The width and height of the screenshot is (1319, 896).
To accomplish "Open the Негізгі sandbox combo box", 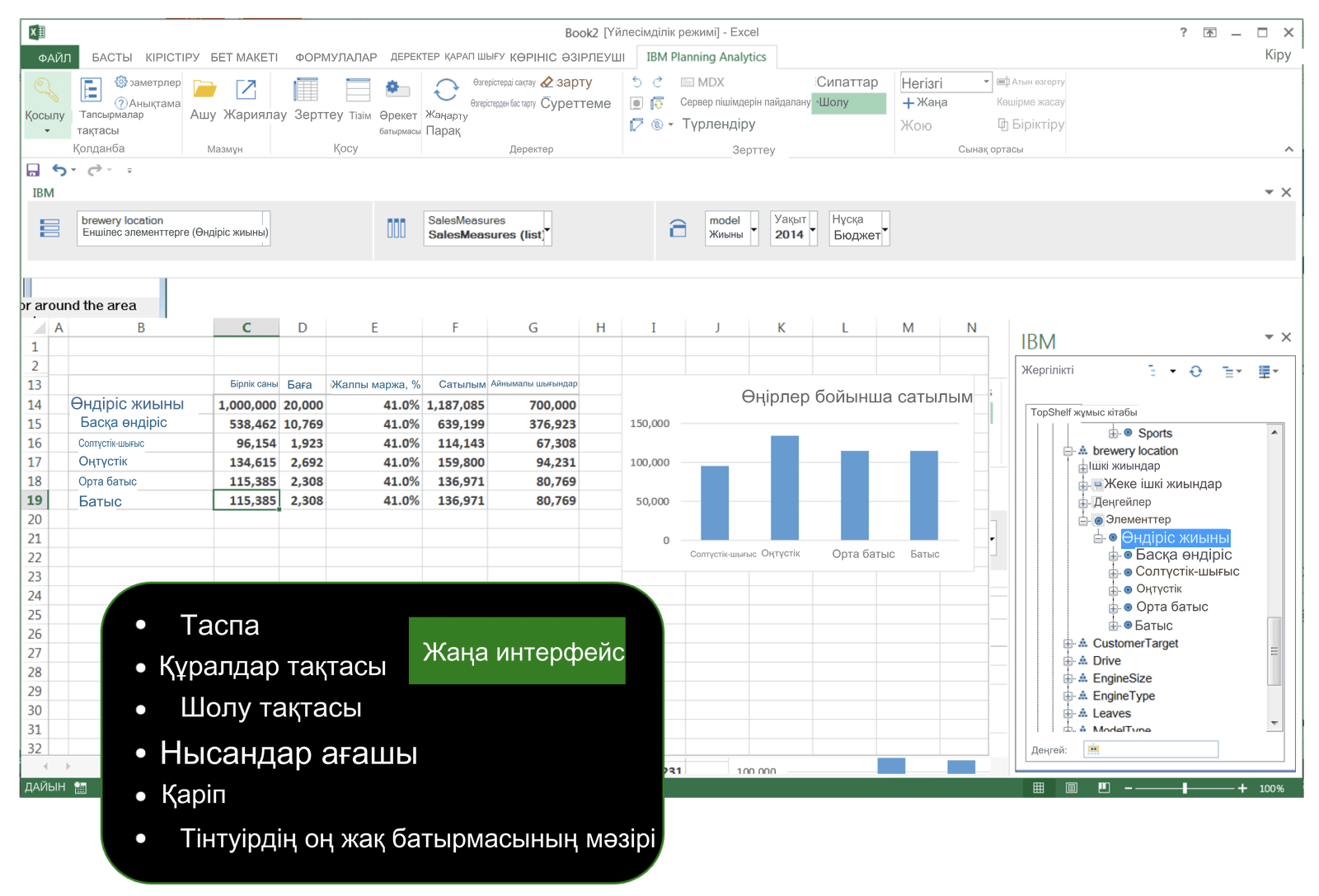I will [946, 82].
